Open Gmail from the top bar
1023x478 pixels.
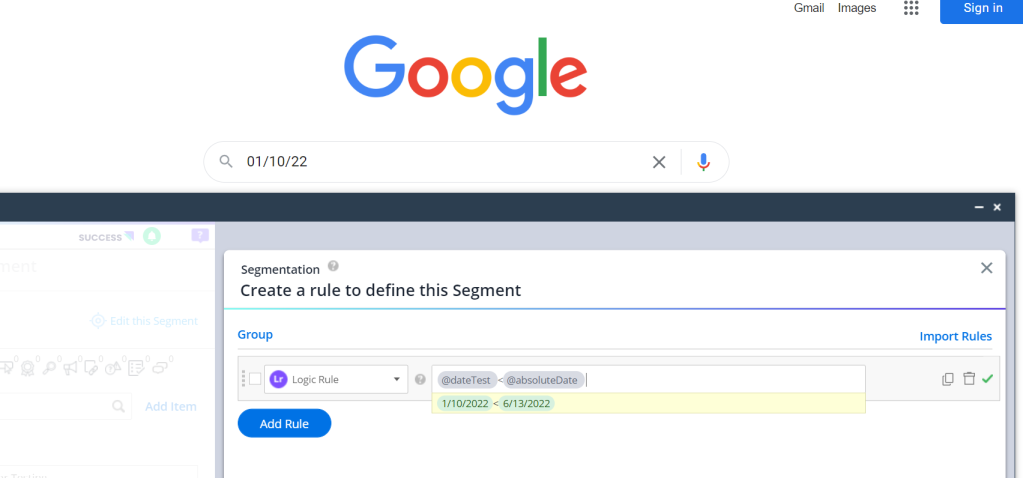pos(809,8)
